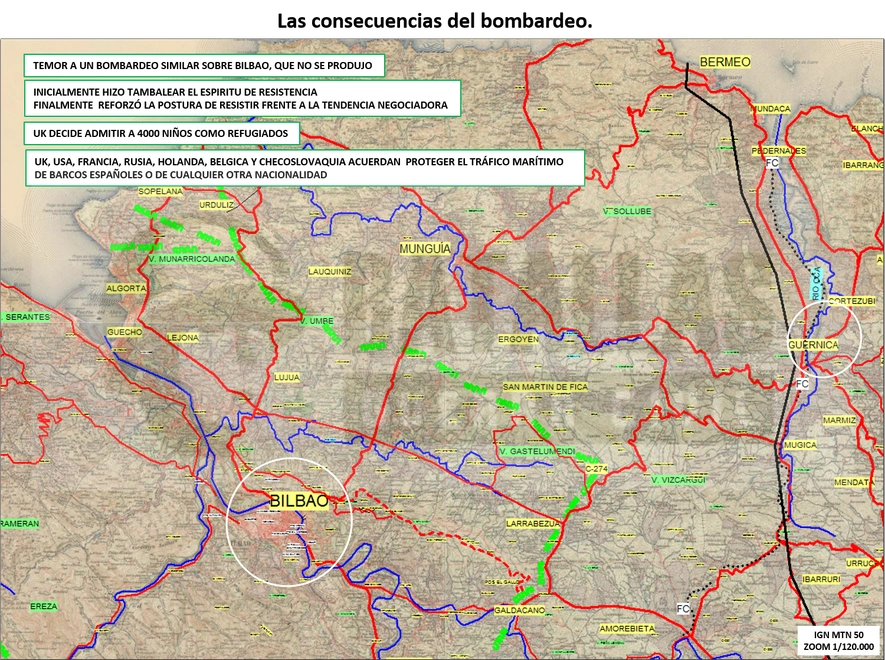Click the UK 4000 niños refugiados text box
Viewport: 885px width, 660px height.
pyautogui.click(x=161, y=134)
